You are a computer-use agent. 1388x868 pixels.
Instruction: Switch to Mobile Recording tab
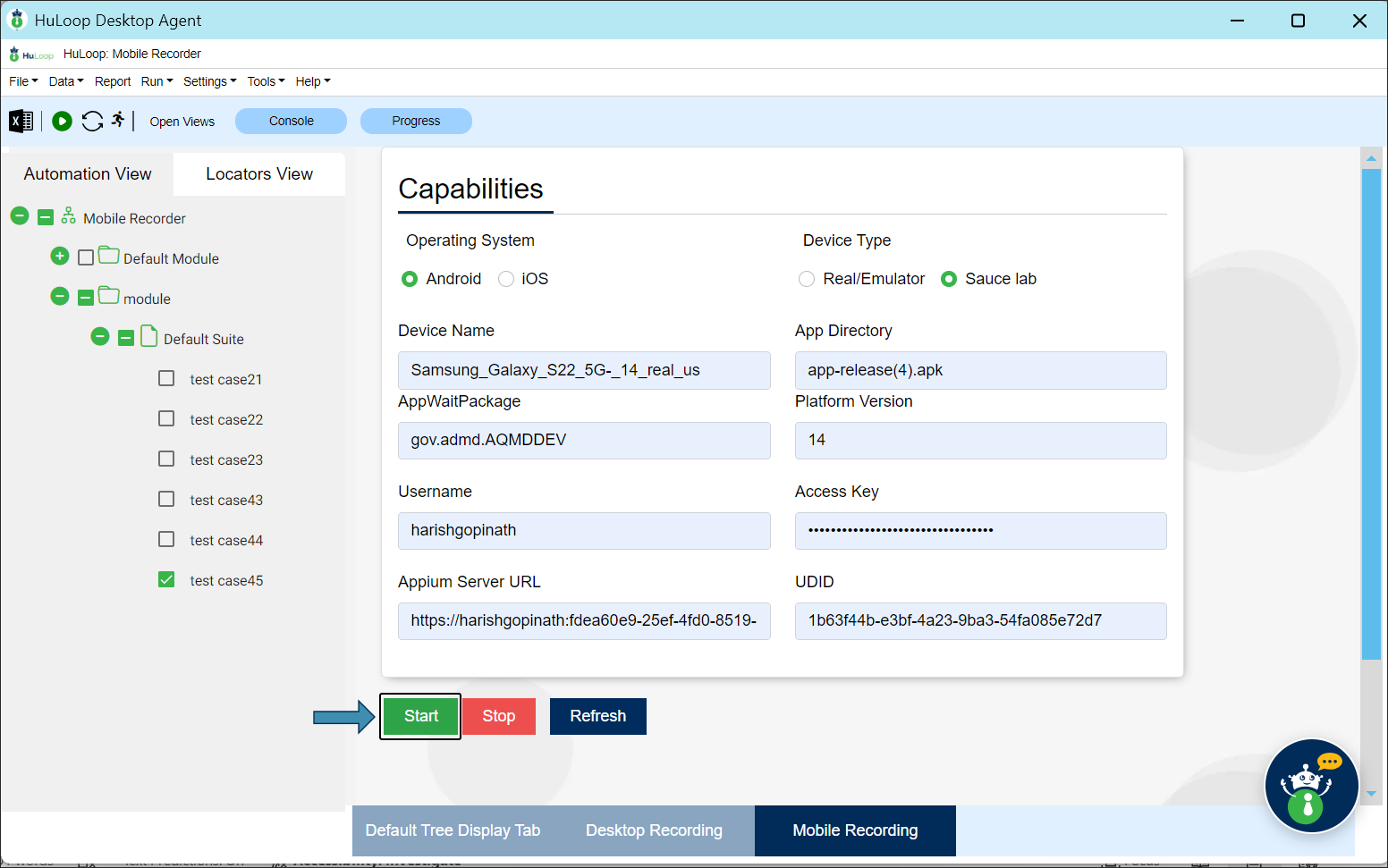[x=855, y=830]
